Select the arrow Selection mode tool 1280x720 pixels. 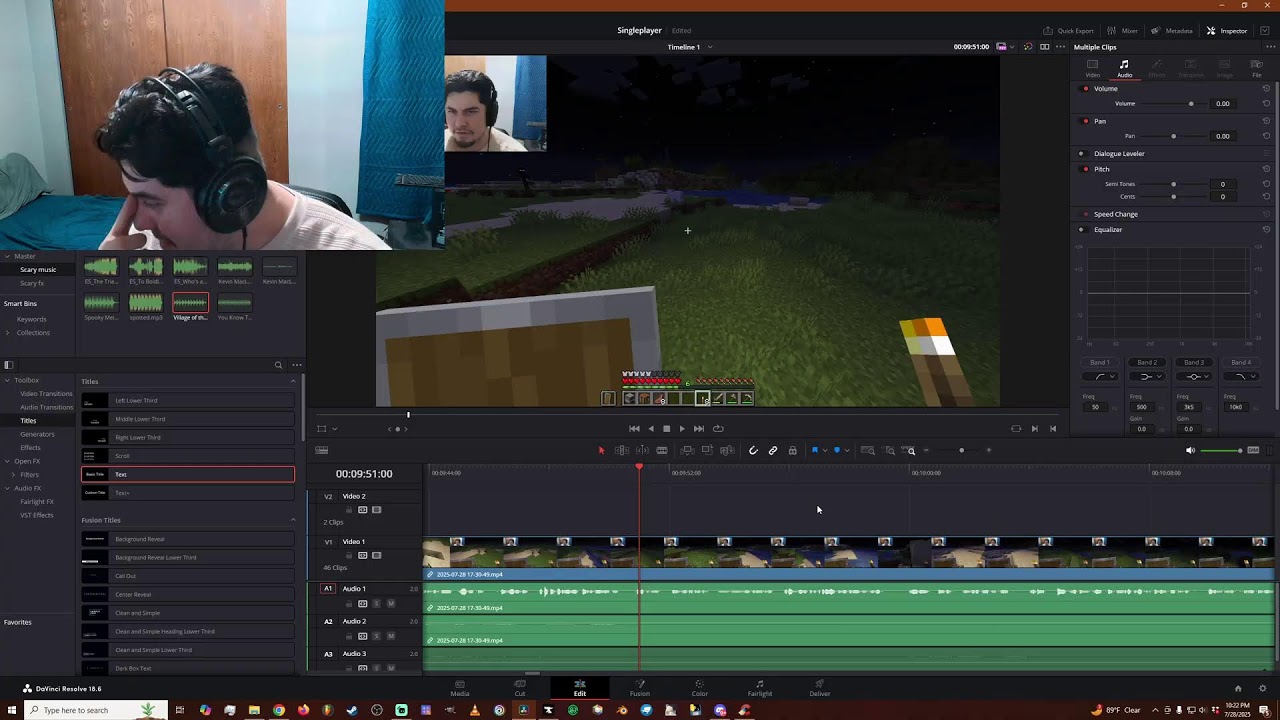pos(601,451)
